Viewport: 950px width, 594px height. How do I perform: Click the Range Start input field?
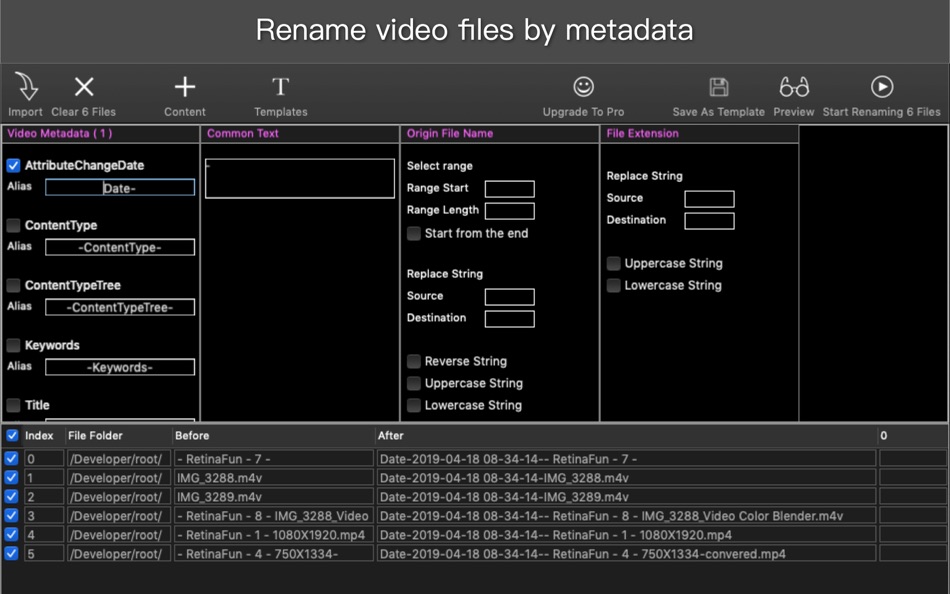click(510, 189)
